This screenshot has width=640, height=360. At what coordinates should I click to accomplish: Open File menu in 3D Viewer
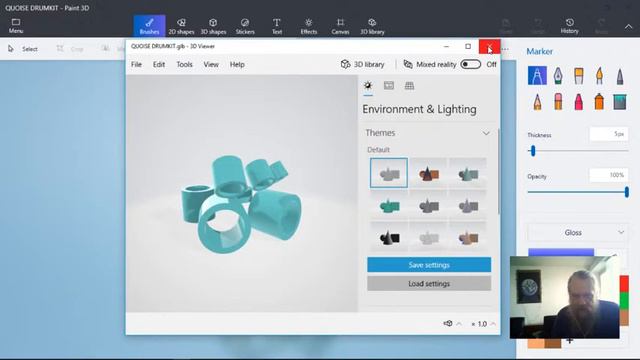tap(136, 64)
